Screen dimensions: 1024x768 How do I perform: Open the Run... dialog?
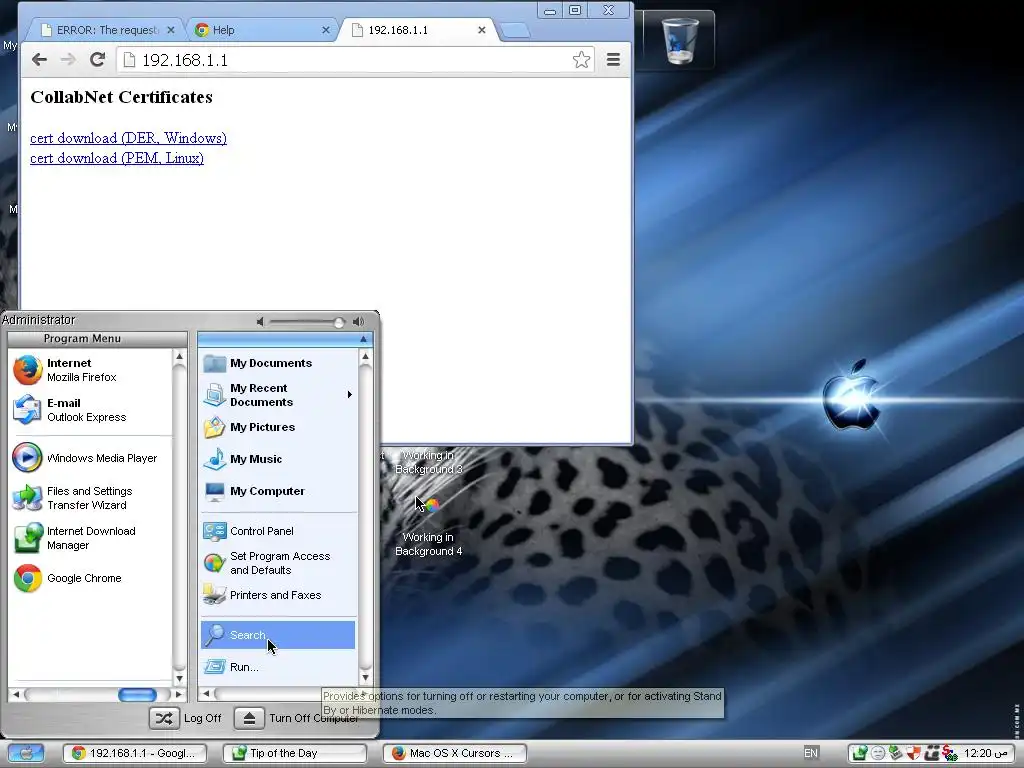279,667
